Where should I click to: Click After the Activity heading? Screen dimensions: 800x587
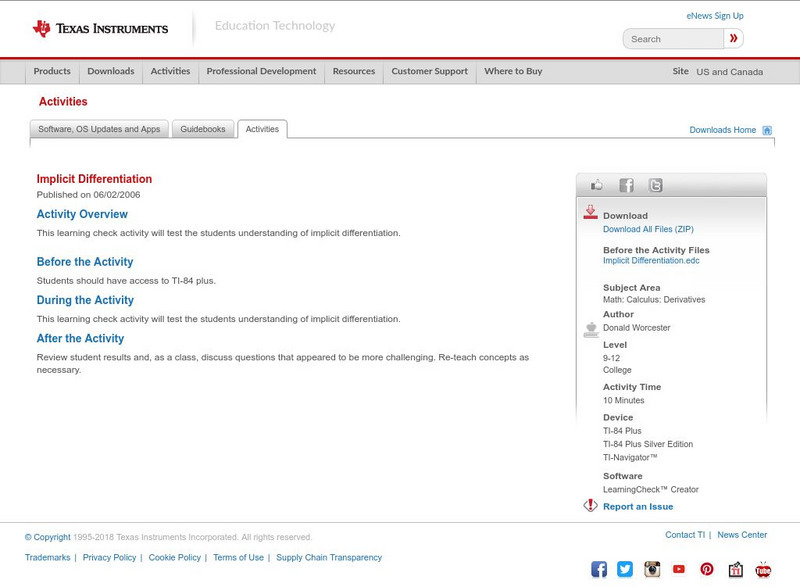[80, 338]
